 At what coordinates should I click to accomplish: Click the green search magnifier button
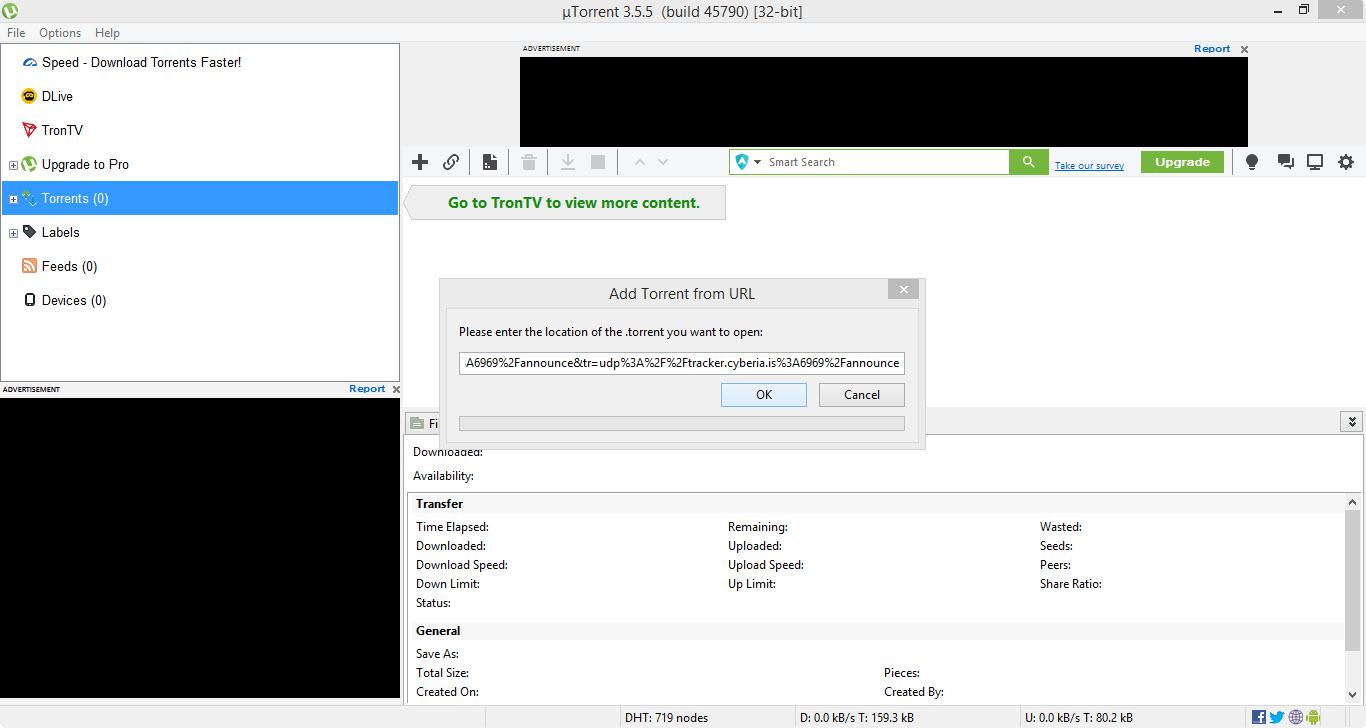1028,162
